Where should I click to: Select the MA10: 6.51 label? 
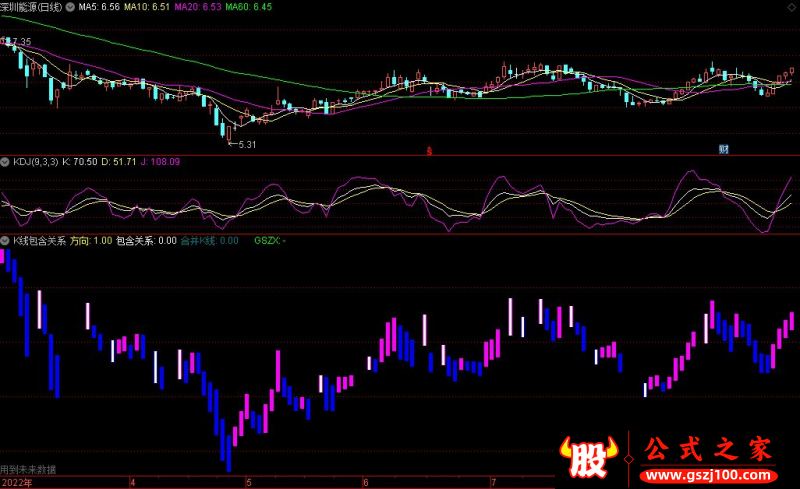pyautogui.click(x=147, y=7)
